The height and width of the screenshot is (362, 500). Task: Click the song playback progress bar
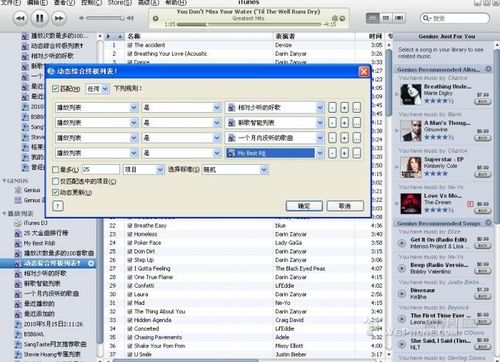coord(249,24)
